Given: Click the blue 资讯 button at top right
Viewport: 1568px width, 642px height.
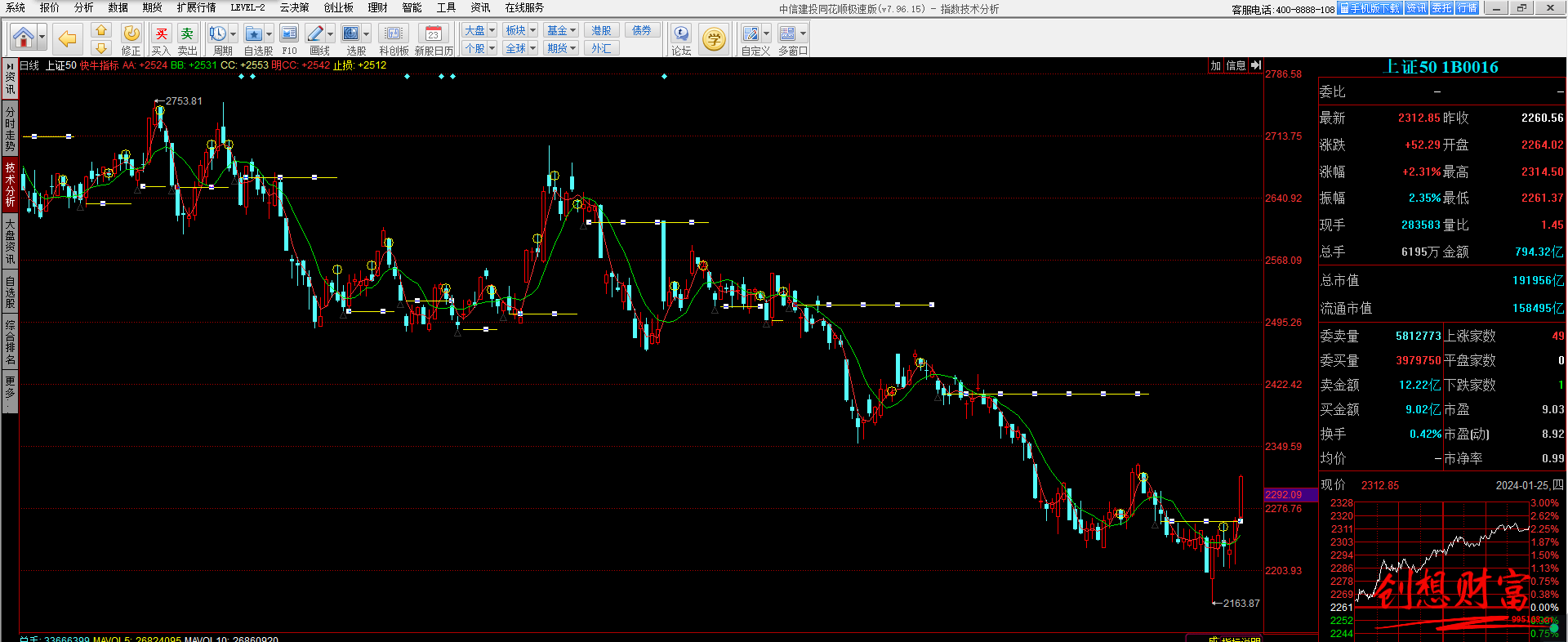Looking at the screenshot, I should 1415,8.
